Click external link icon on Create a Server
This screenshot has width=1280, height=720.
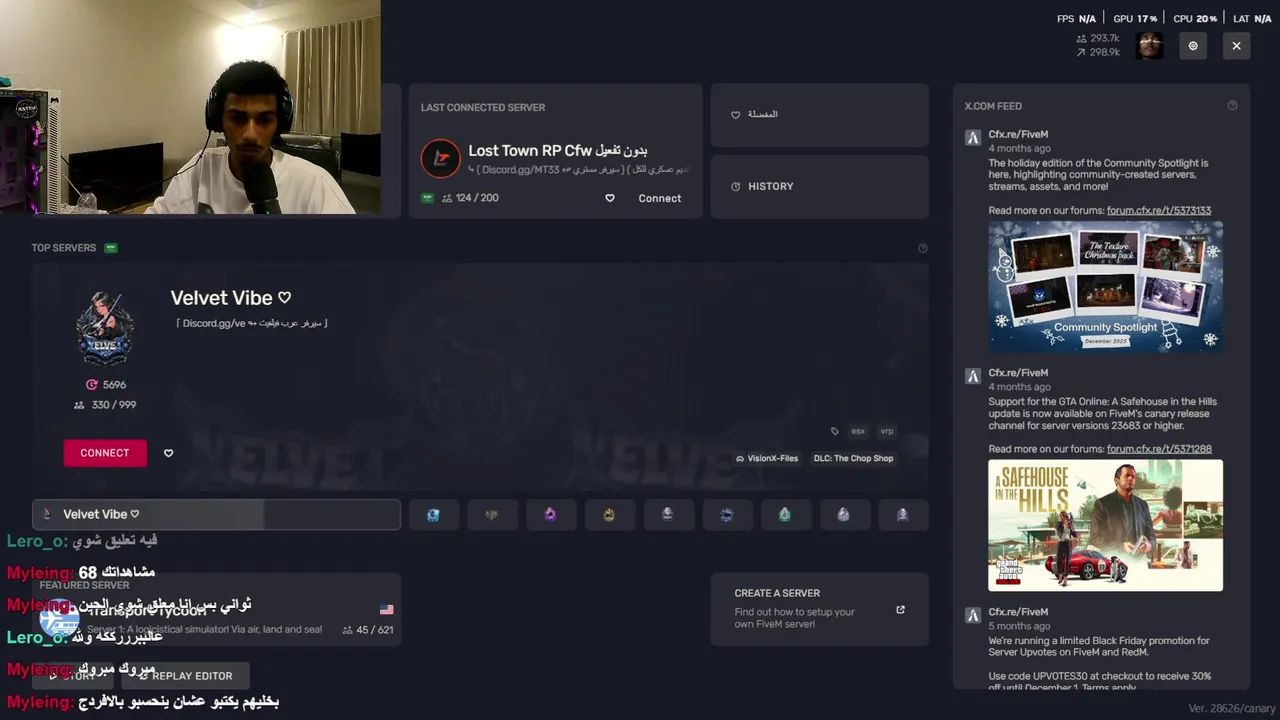900,609
